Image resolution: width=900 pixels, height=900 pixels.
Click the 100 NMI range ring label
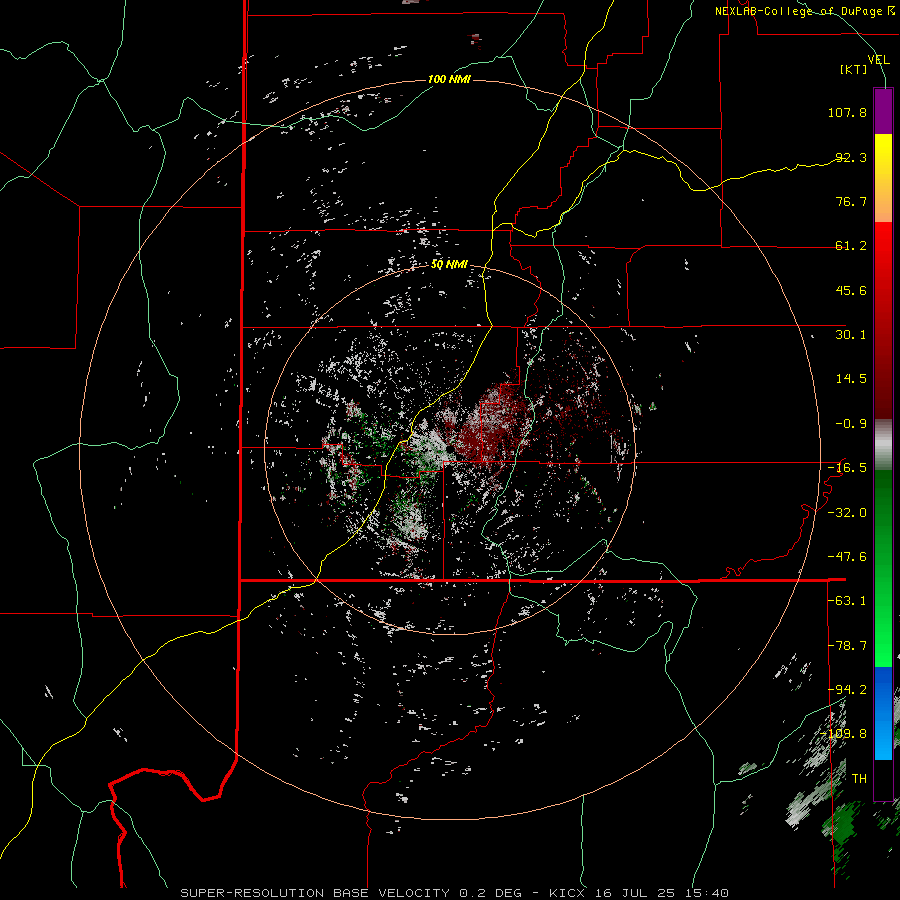449,79
